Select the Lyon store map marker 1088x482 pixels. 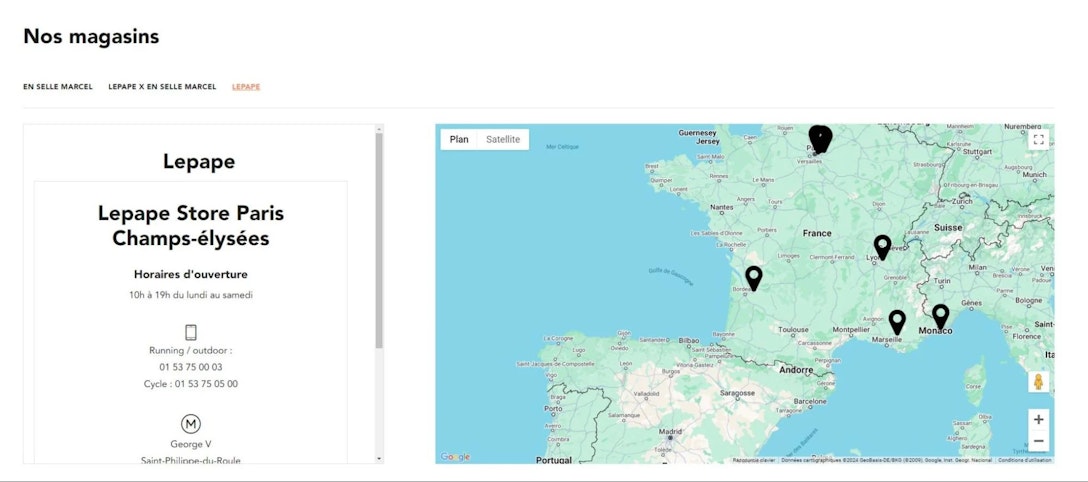[x=882, y=246]
